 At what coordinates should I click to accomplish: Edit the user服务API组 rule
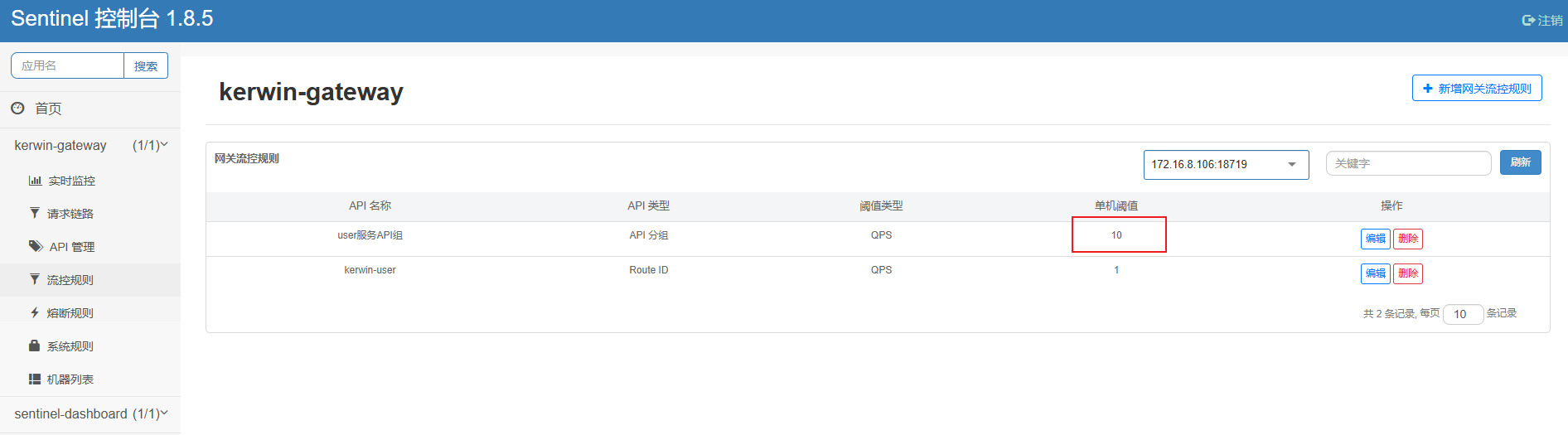pos(1375,239)
